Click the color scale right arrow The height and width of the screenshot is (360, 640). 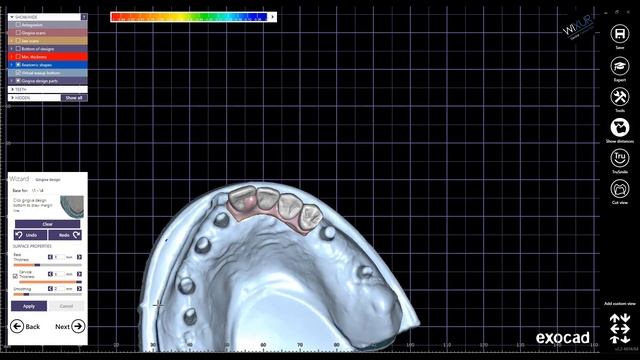tap(272, 17)
